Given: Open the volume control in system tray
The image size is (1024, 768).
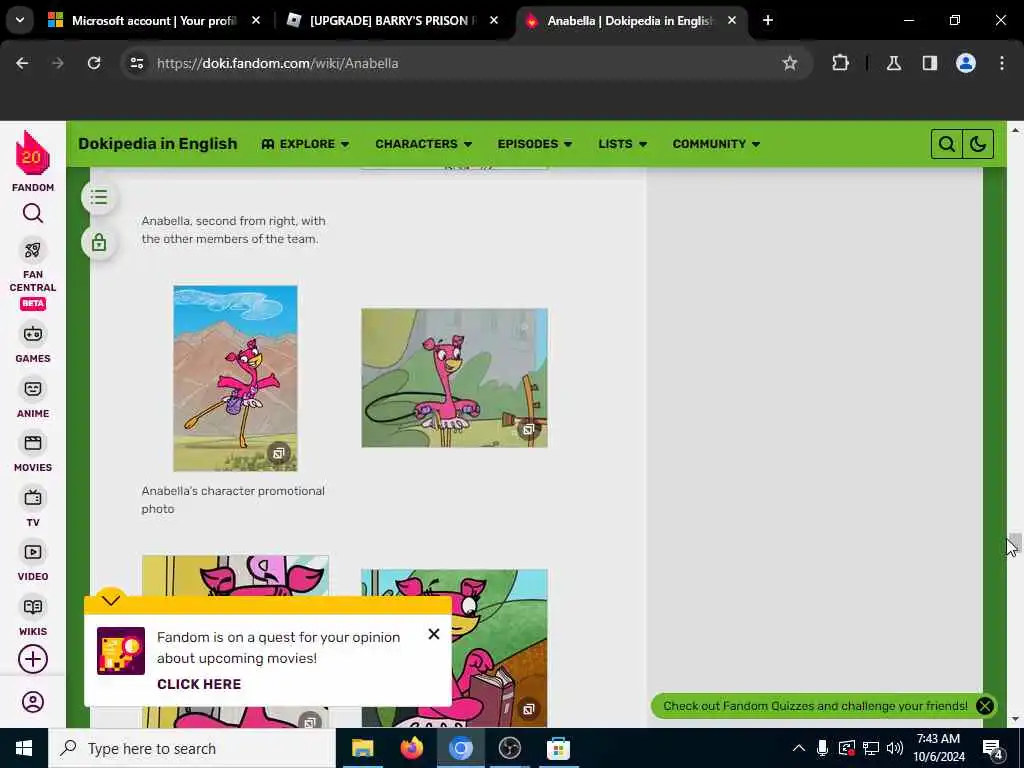Looking at the screenshot, I should [895, 748].
